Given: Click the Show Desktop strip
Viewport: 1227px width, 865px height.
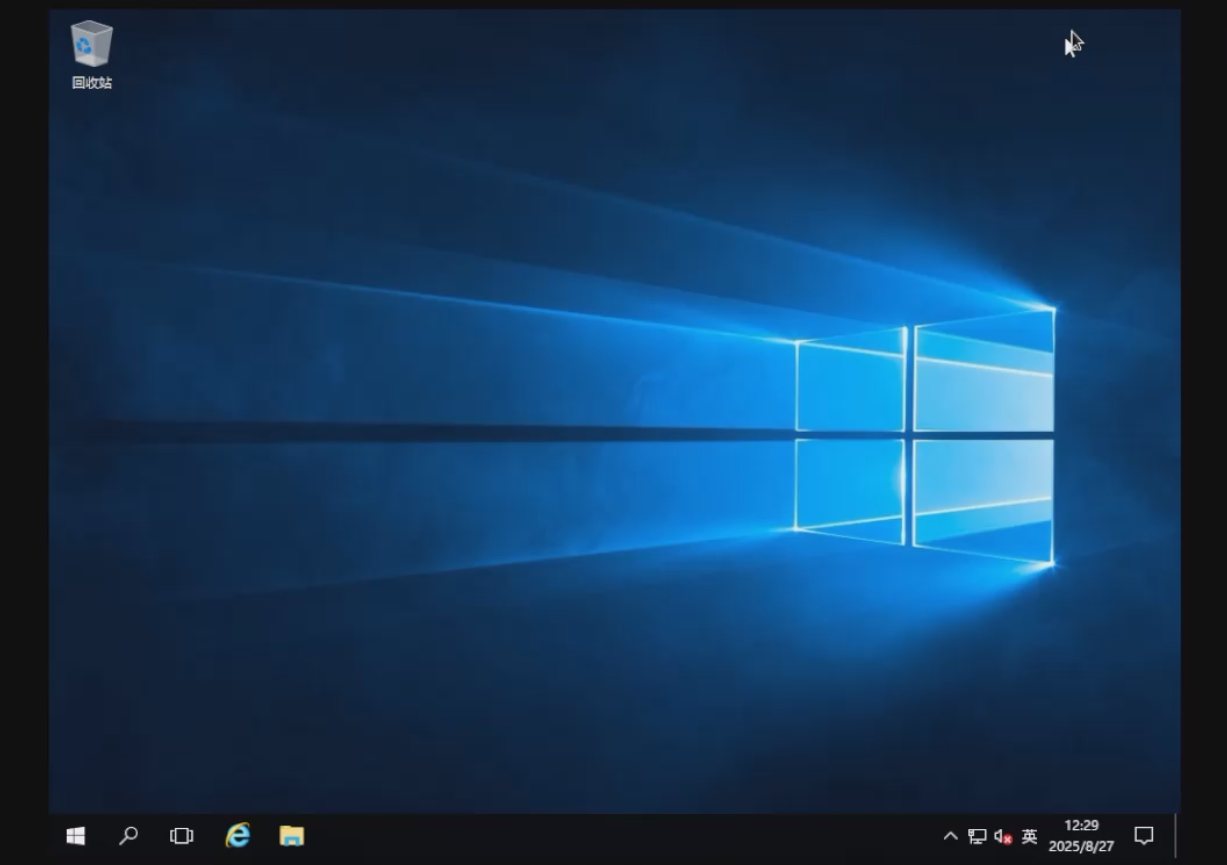Looking at the screenshot, I should click(x=1177, y=836).
